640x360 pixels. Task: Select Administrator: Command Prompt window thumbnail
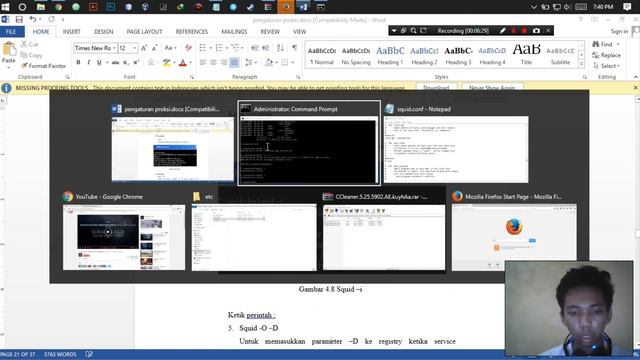tap(309, 143)
